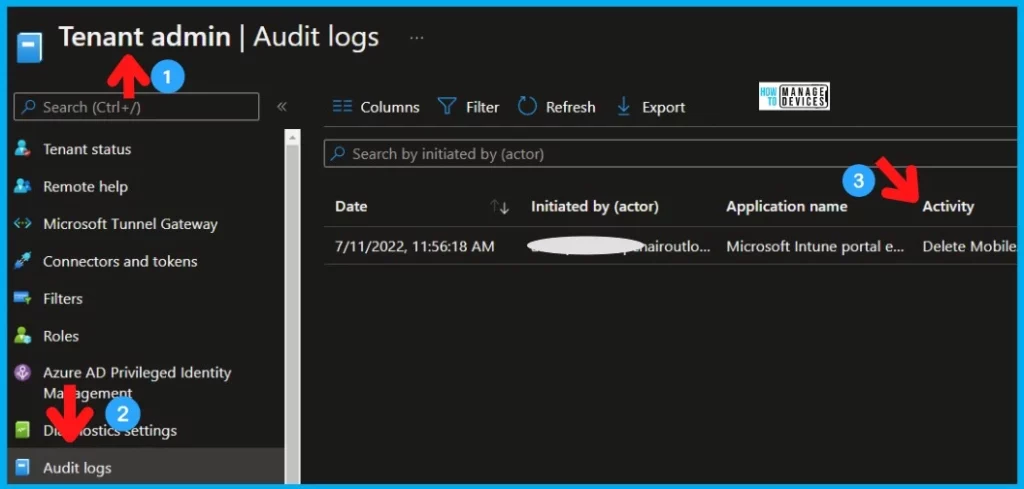Click the Filters sidebar icon
This screenshot has height=489, width=1024.
click(x=22, y=298)
